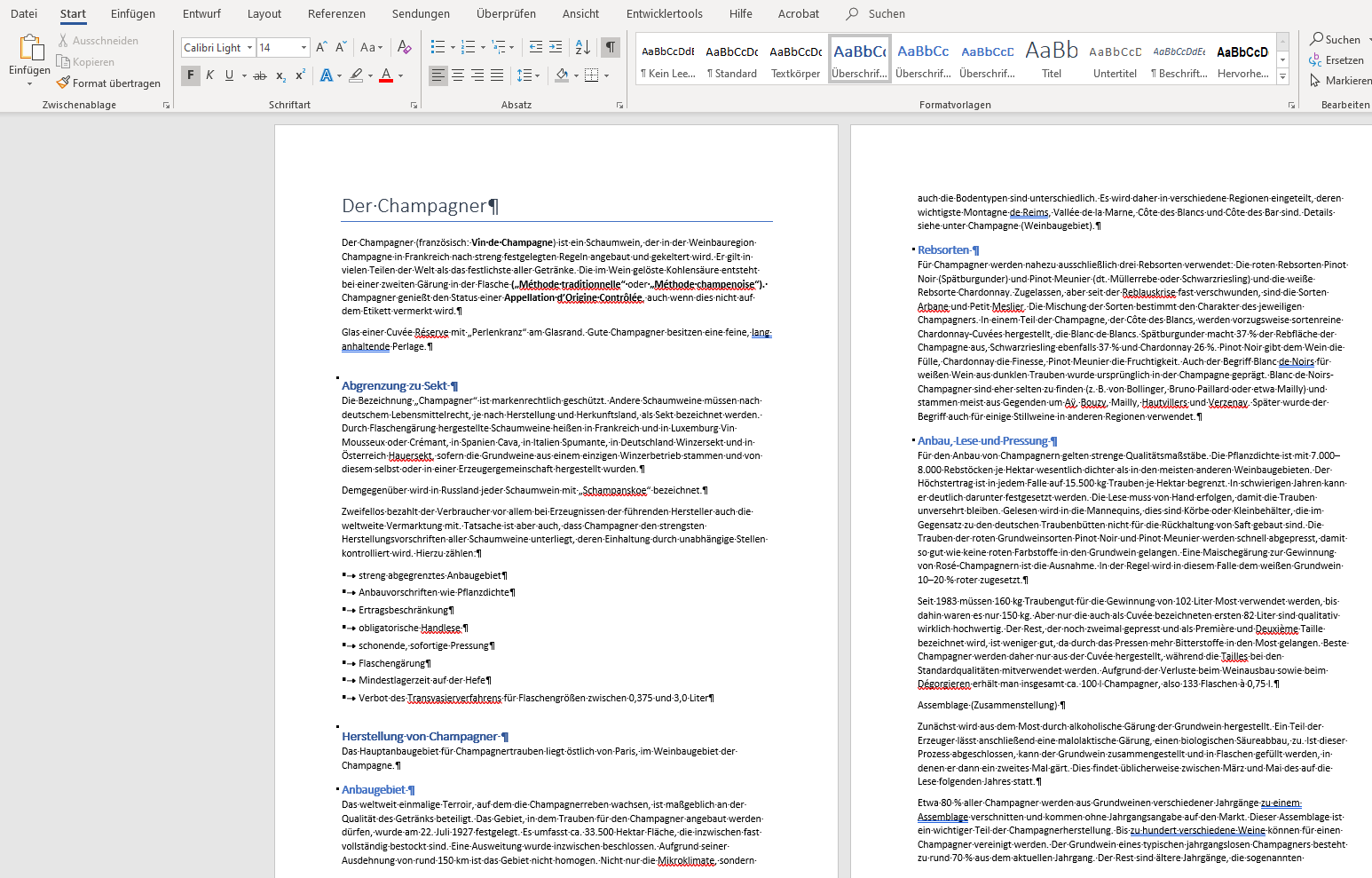Expand the styles gallery with the More arrow
The height and width of the screenshot is (878, 1372).
(1282, 77)
